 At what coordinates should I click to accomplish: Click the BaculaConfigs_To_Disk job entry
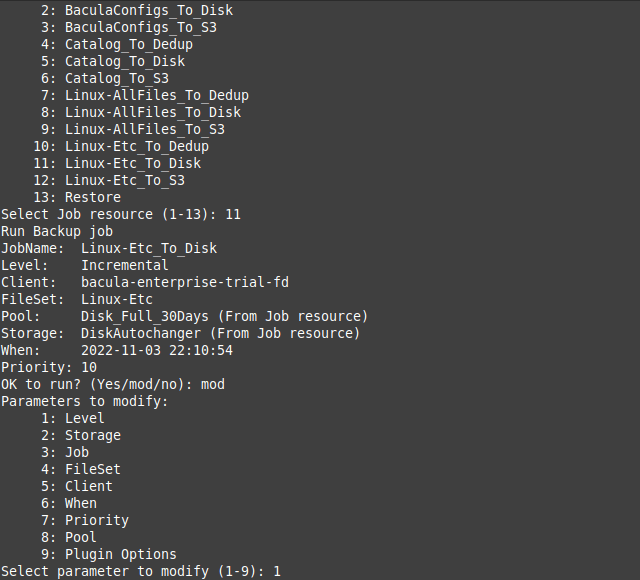coord(137,10)
